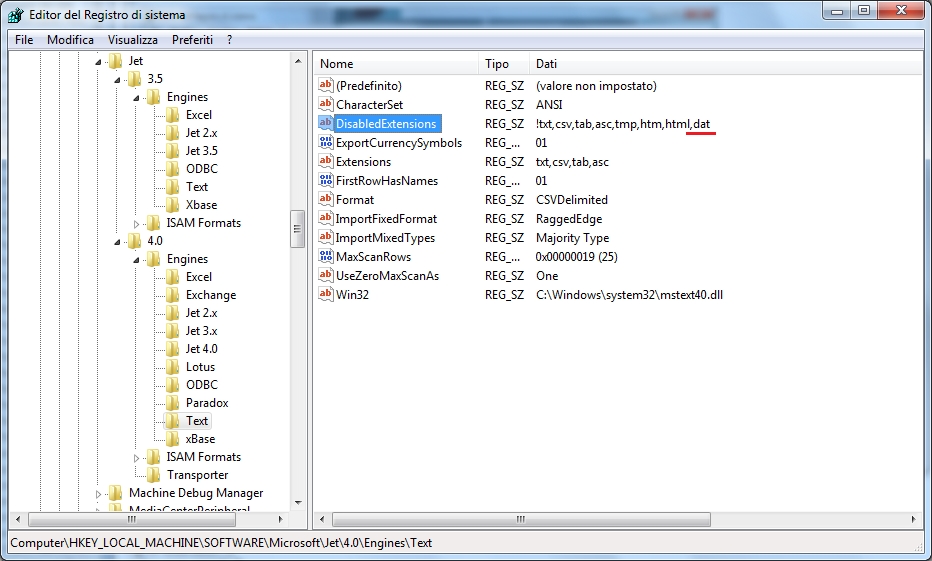Select Jet 3.x key in tree

click(x=201, y=330)
